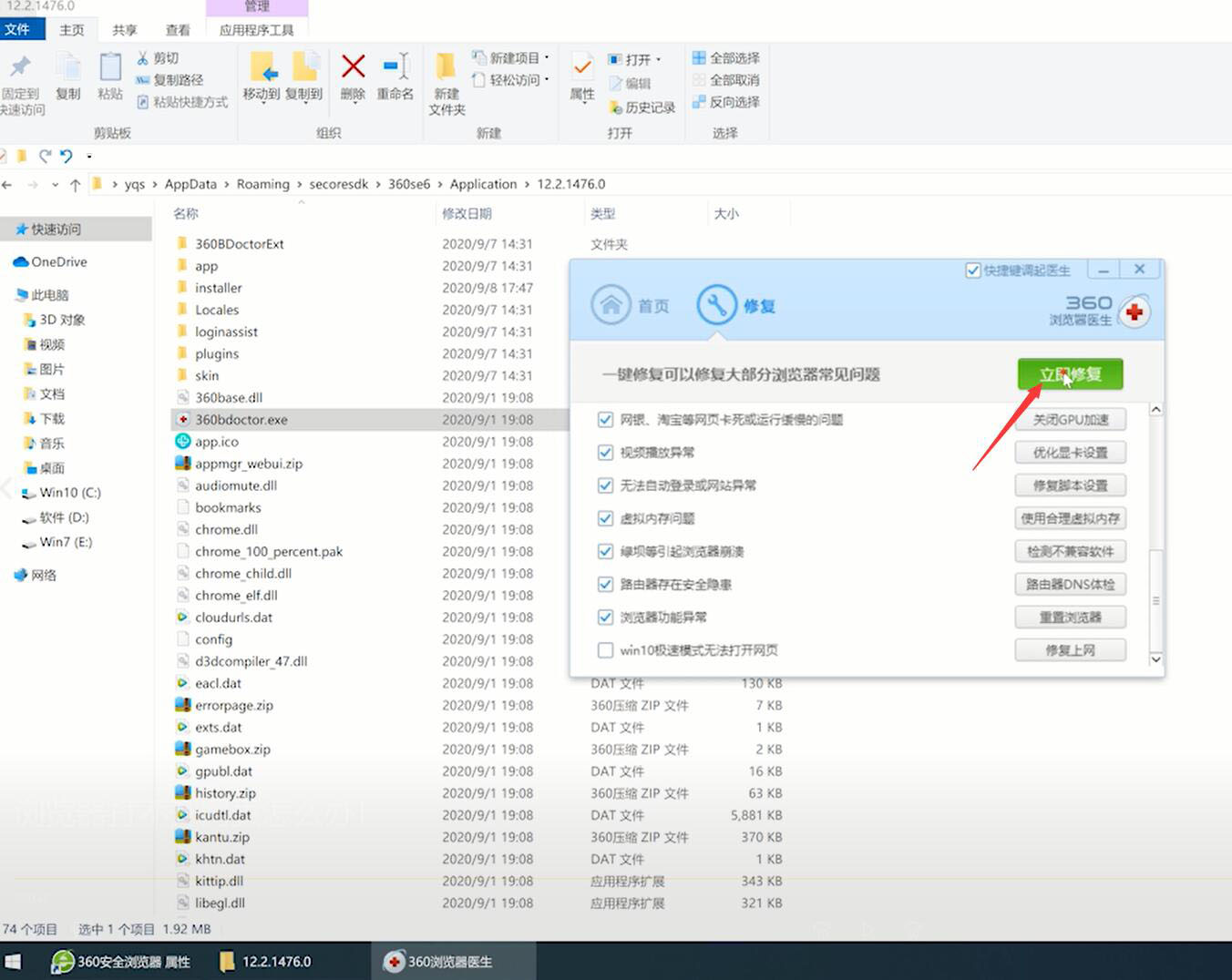Viewport: 1232px width, 980px height.
Task: Open the Repair (修复) tab in 360 doctor
Action: pos(736,306)
